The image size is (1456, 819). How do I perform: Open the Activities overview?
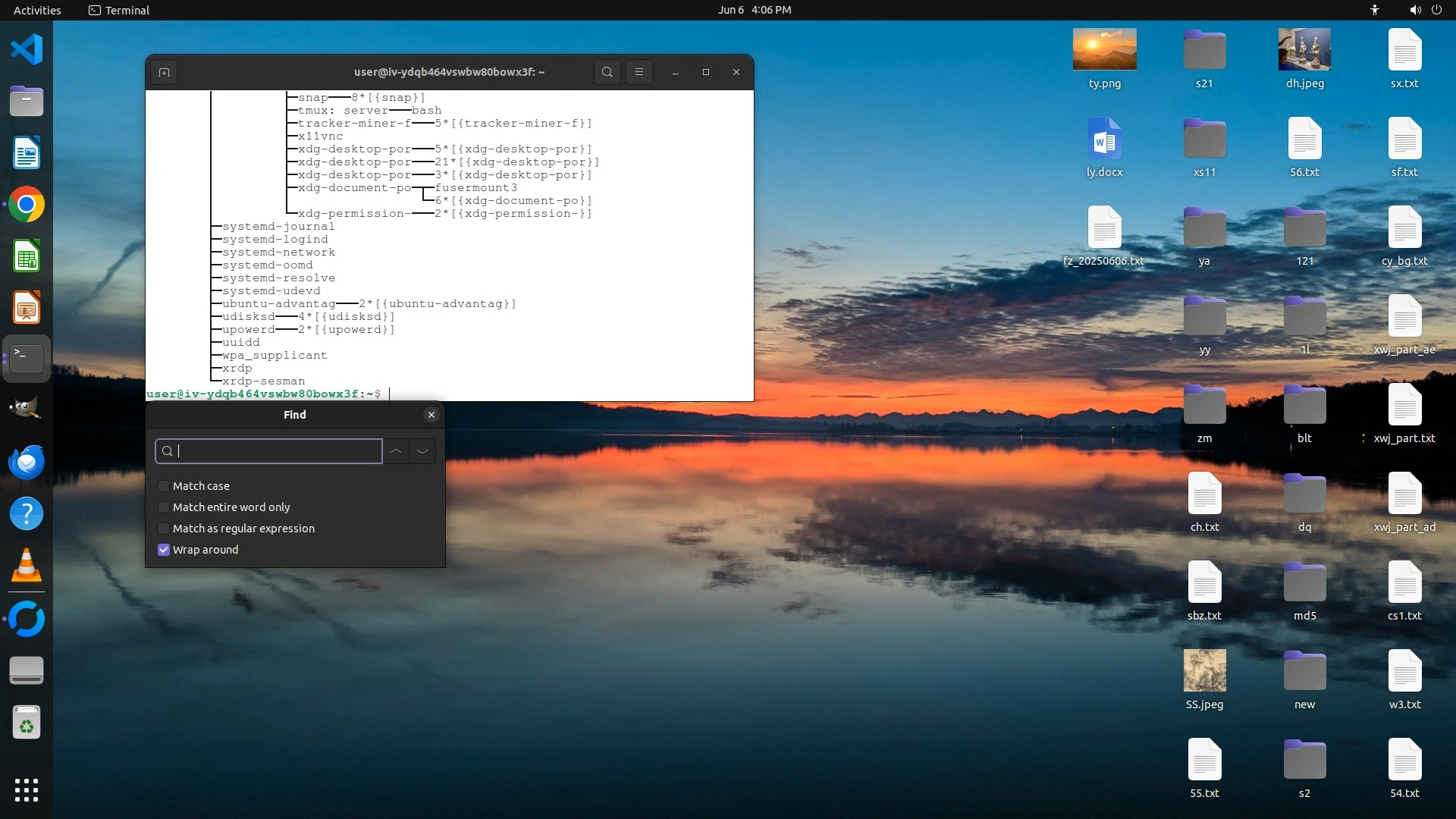(37, 10)
